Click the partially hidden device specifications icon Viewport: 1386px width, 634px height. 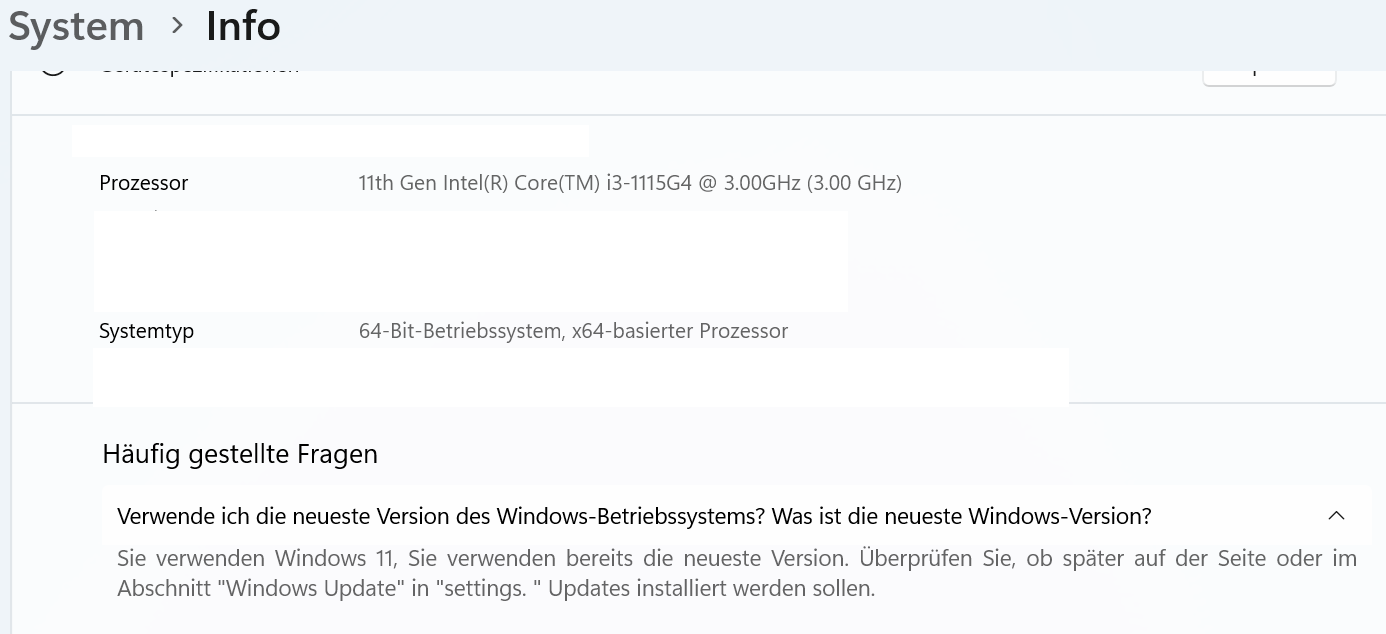(53, 72)
